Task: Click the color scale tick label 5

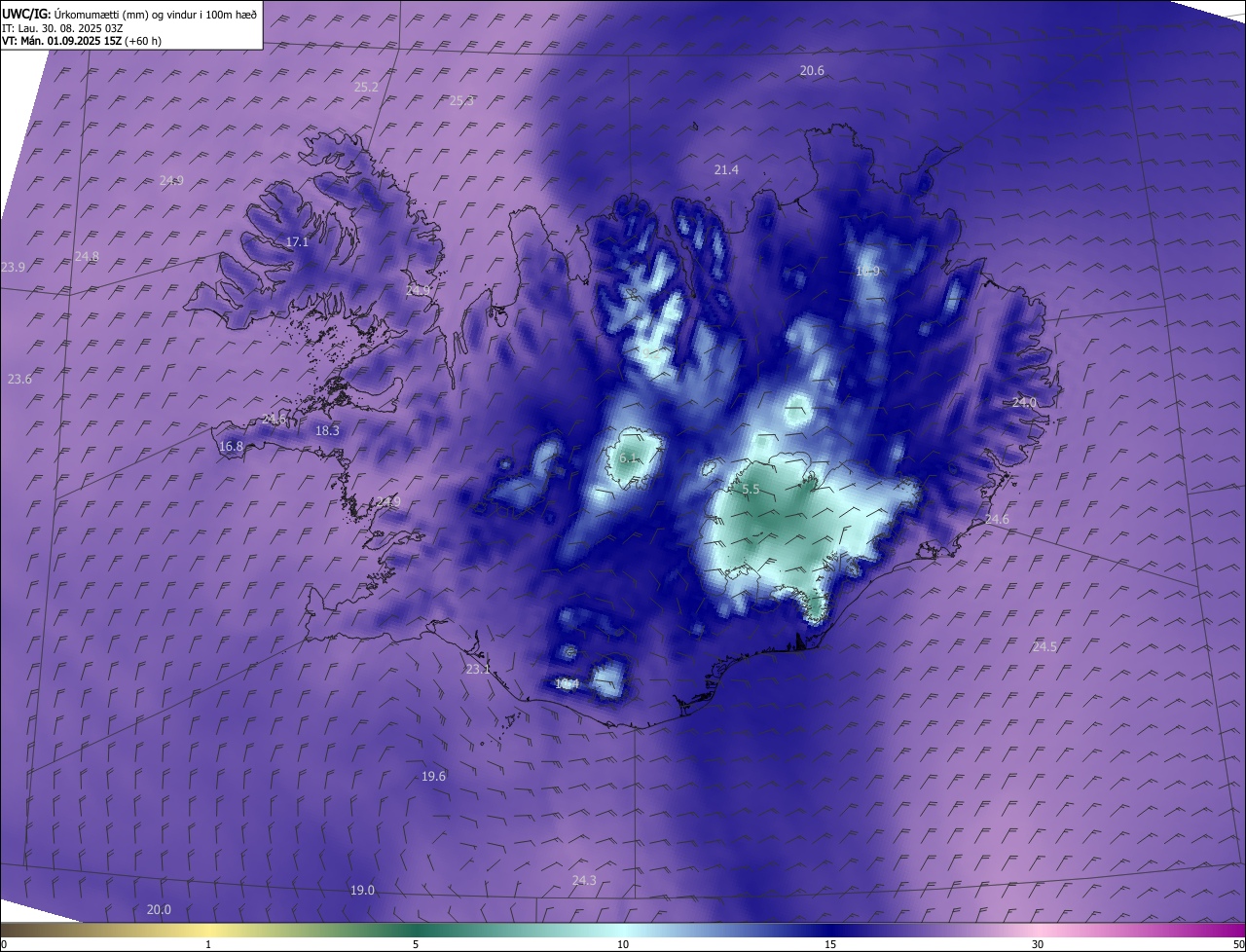Action: point(416,944)
